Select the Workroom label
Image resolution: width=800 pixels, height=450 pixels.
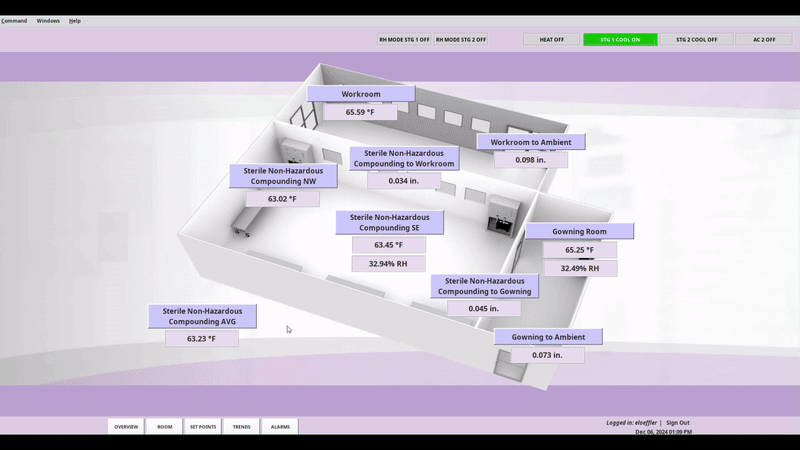pyautogui.click(x=361, y=94)
